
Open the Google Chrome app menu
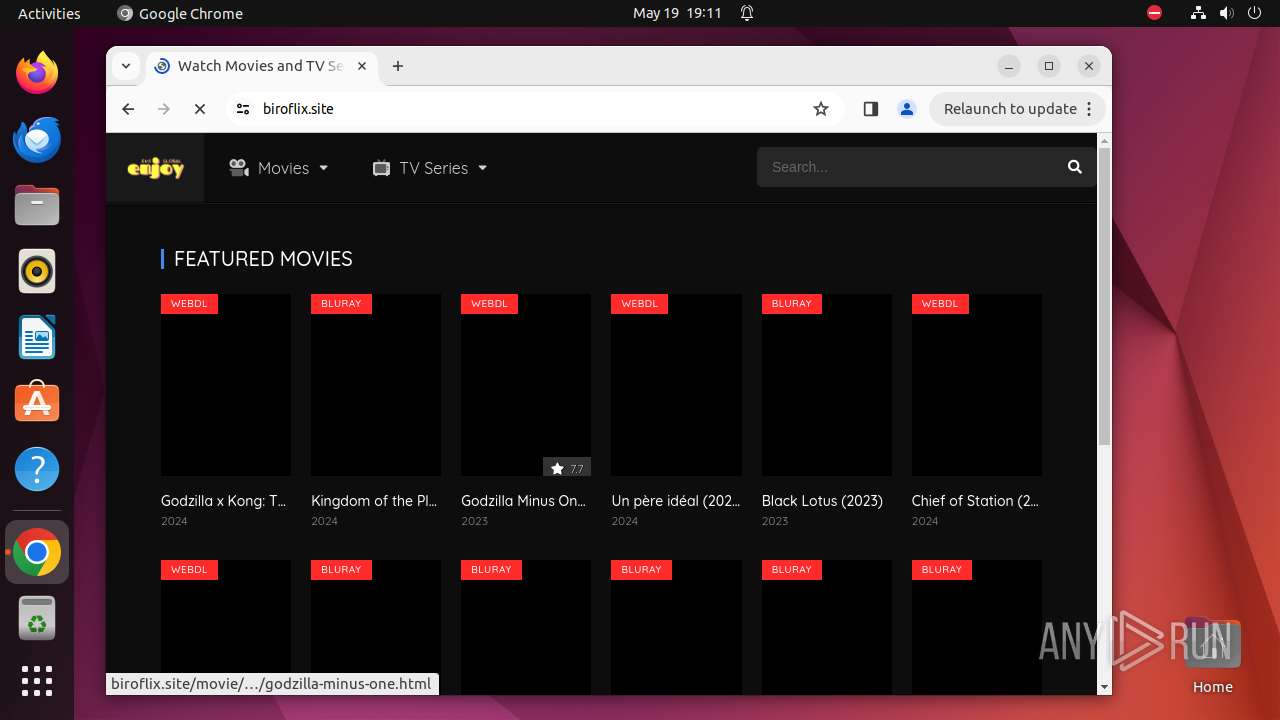click(x=180, y=13)
